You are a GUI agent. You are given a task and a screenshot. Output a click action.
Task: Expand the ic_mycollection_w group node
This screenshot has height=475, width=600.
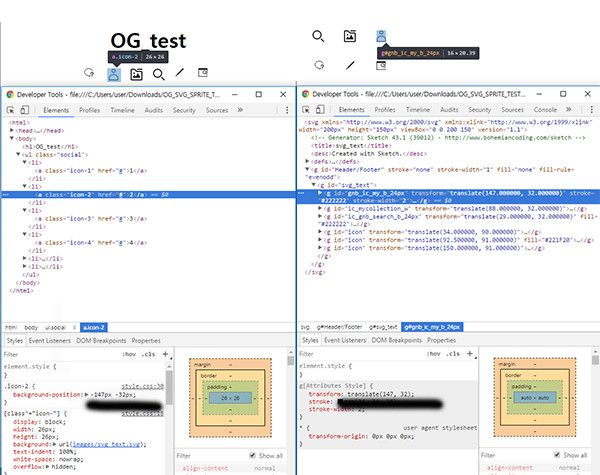point(320,209)
